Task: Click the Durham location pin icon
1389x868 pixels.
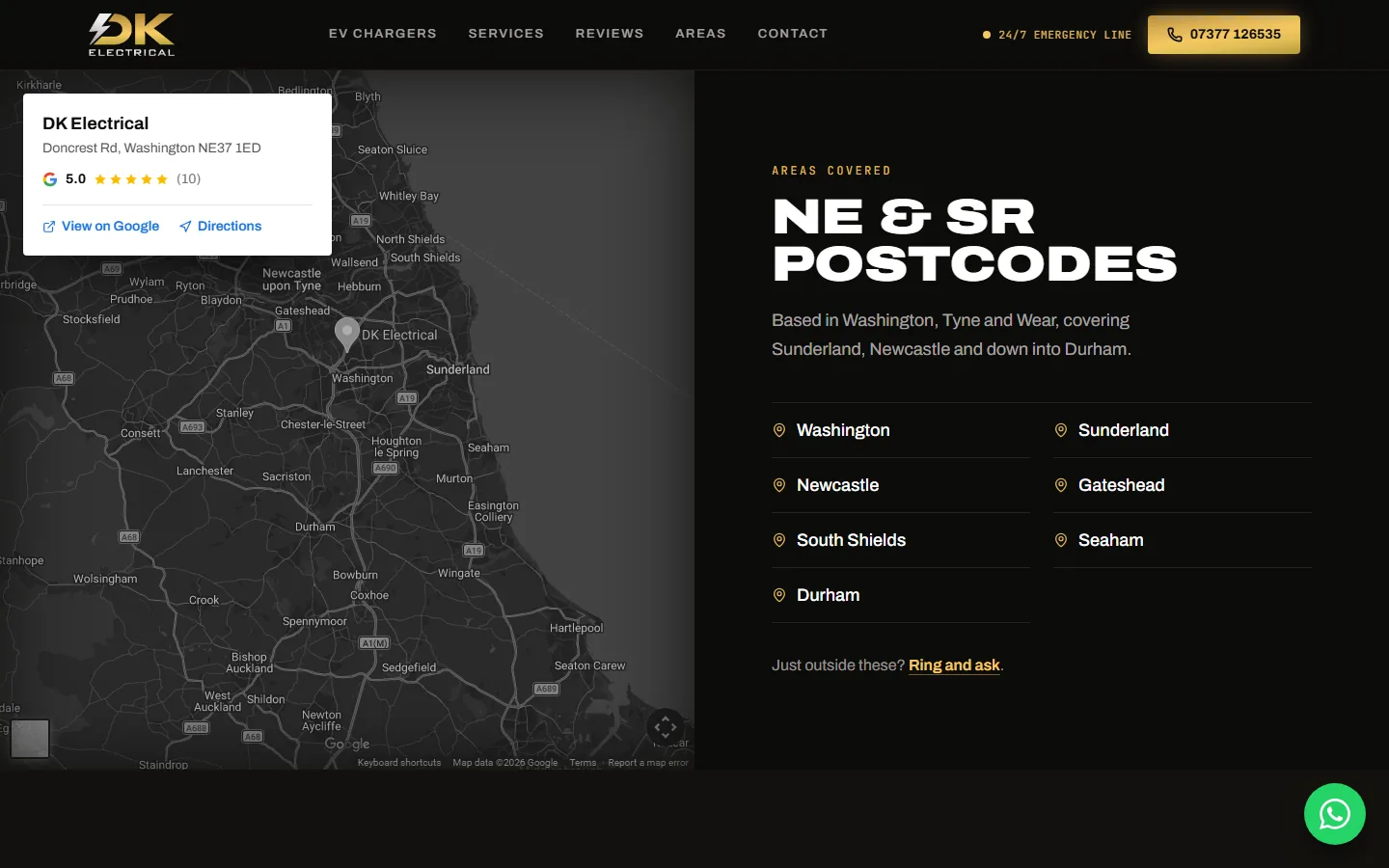Action: tap(779, 595)
